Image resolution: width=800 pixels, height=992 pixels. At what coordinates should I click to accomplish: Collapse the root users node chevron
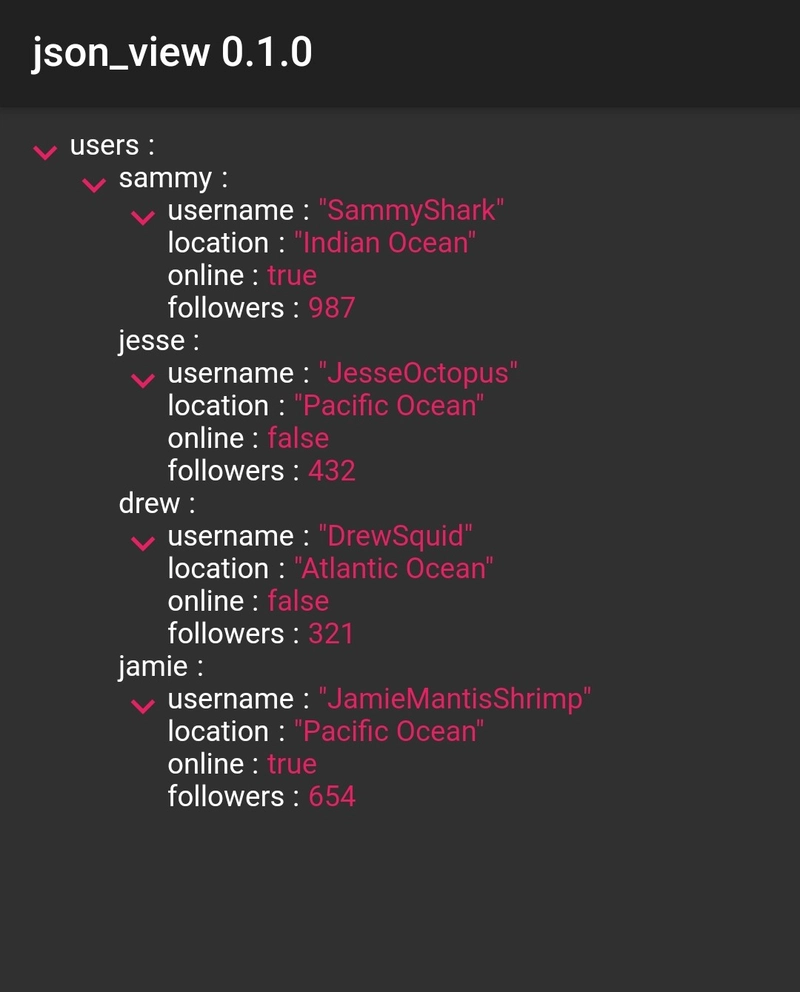(45, 152)
